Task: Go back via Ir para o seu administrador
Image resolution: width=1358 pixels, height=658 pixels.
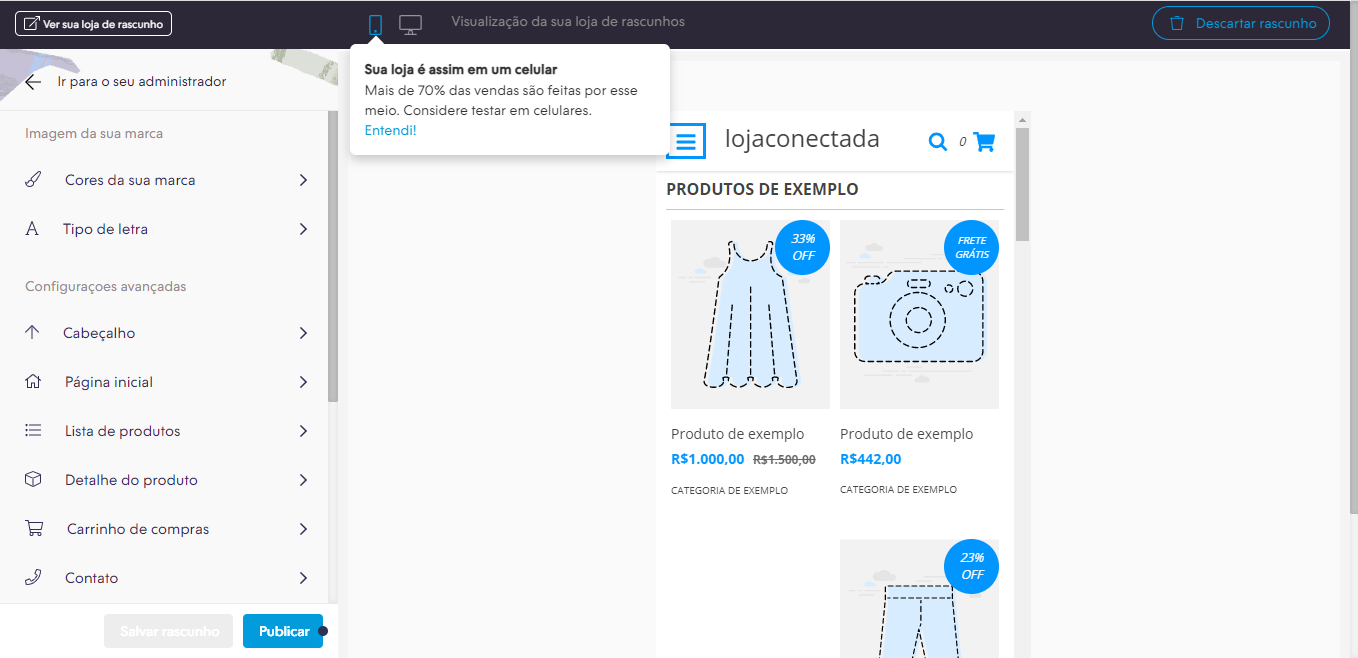Action: (x=126, y=82)
